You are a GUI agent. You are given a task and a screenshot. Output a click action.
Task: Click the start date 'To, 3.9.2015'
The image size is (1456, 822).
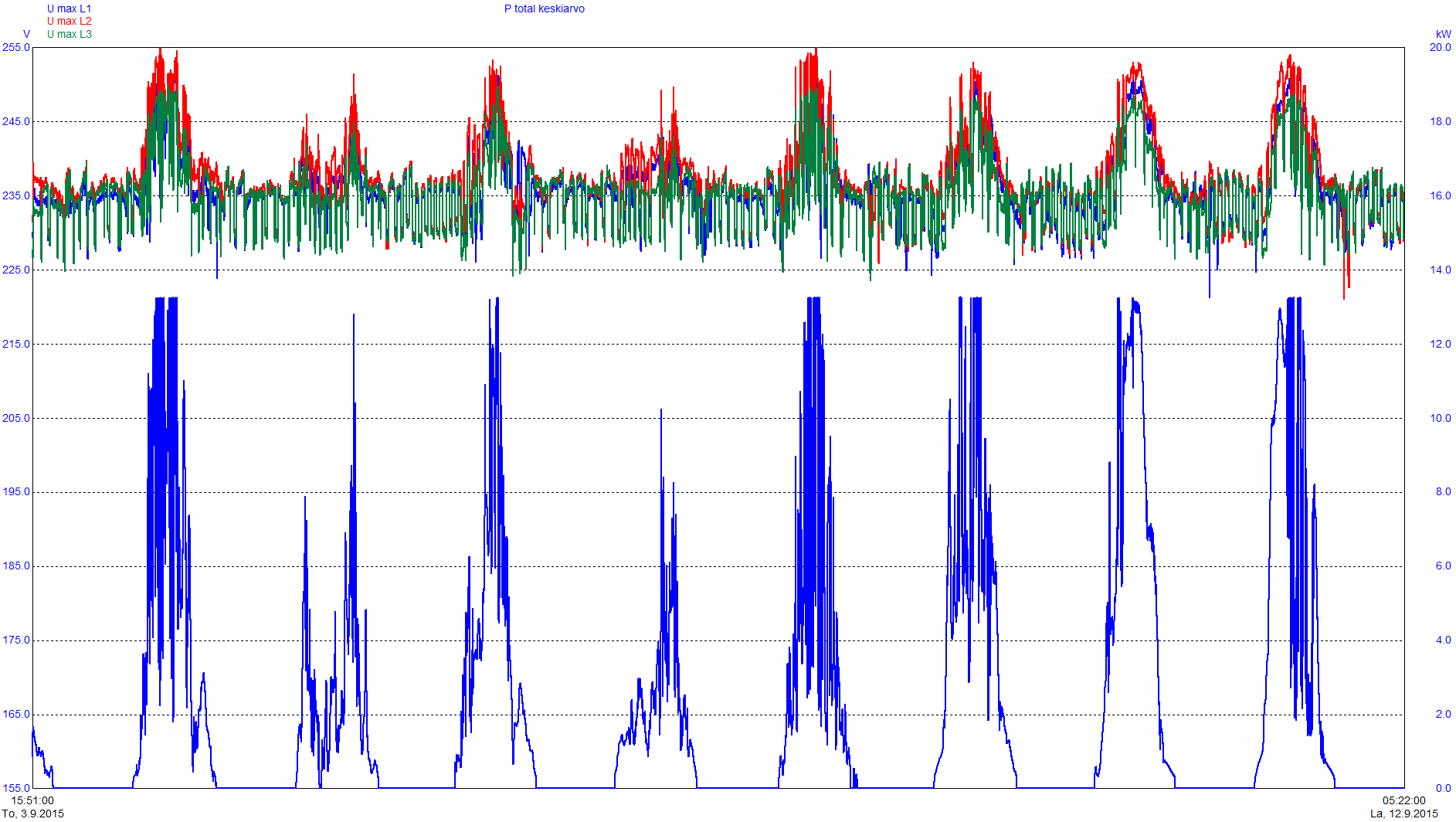coord(32,814)
